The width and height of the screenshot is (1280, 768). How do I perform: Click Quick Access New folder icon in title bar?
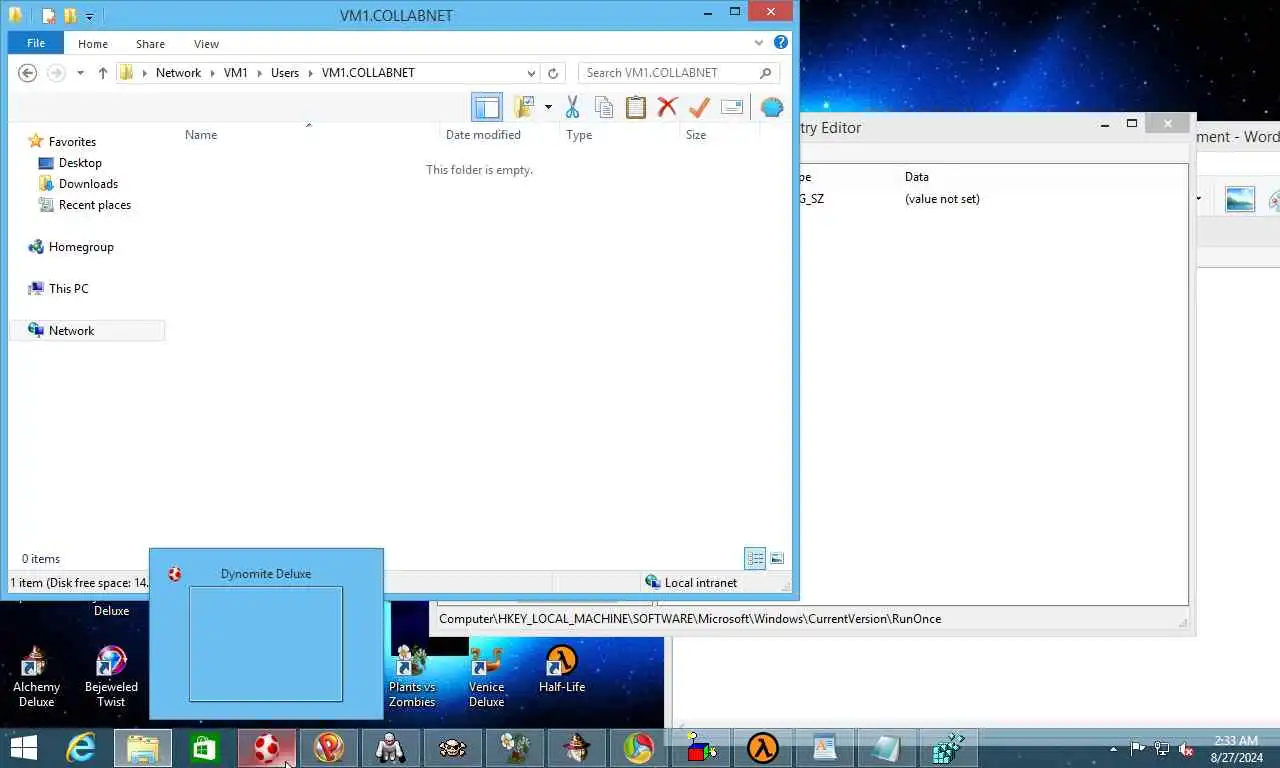click(x=70, y=16)
